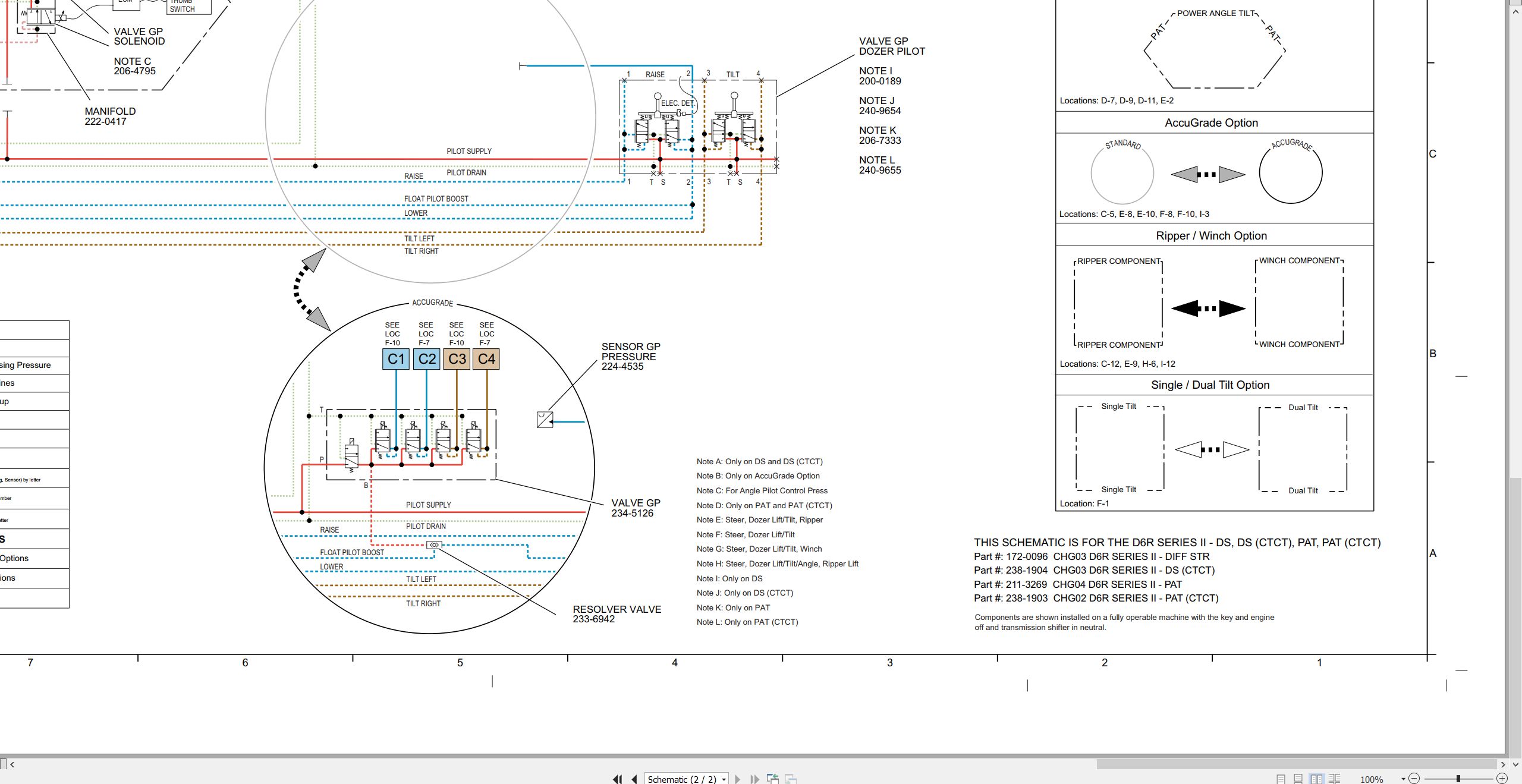
Task: Click 'Note L: Only on PAT (CTCT)'
Action: click(747, 622)
